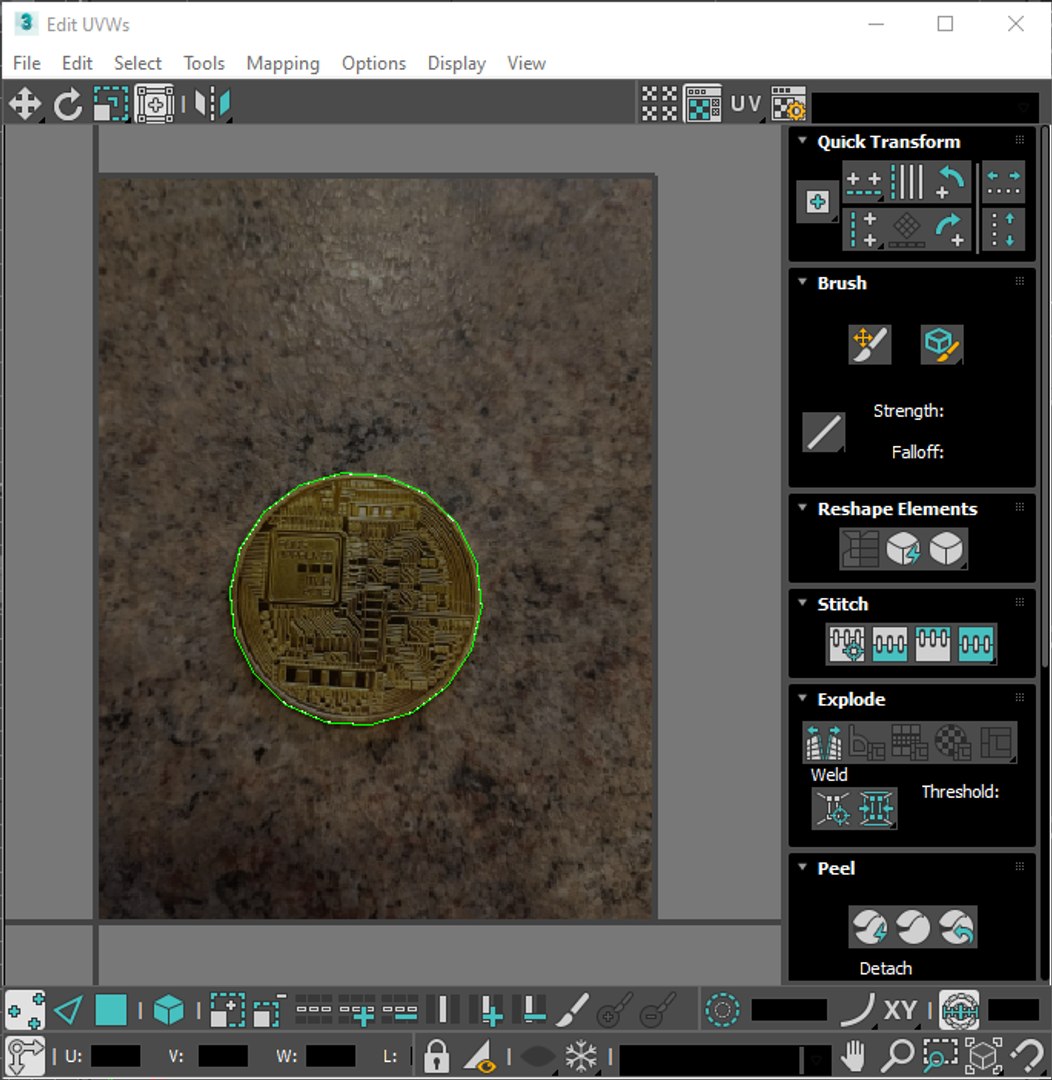This screenshot has height=1080, width=1052.
Task: Click the side panel vertical scrollbar
Action: [x=1046, y=396]
